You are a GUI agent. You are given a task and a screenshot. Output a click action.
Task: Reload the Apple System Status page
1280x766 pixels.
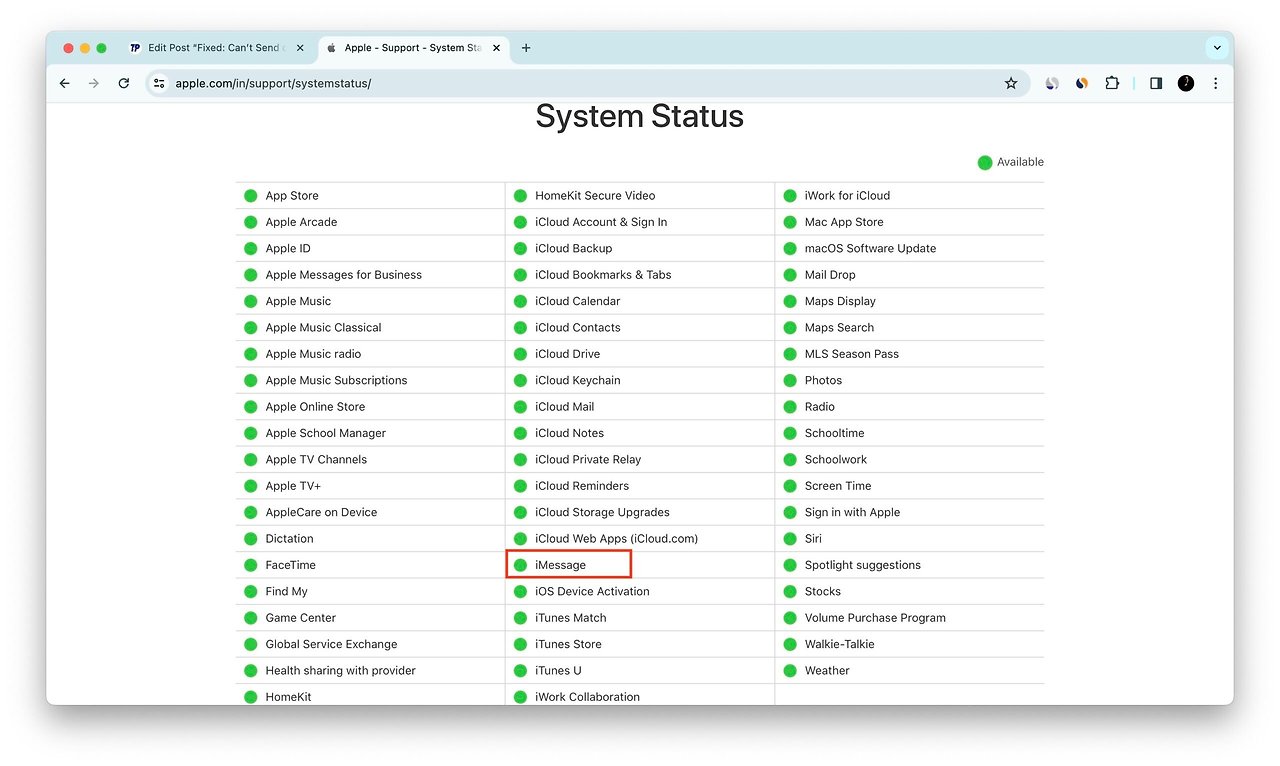click(x=124, y=84)
